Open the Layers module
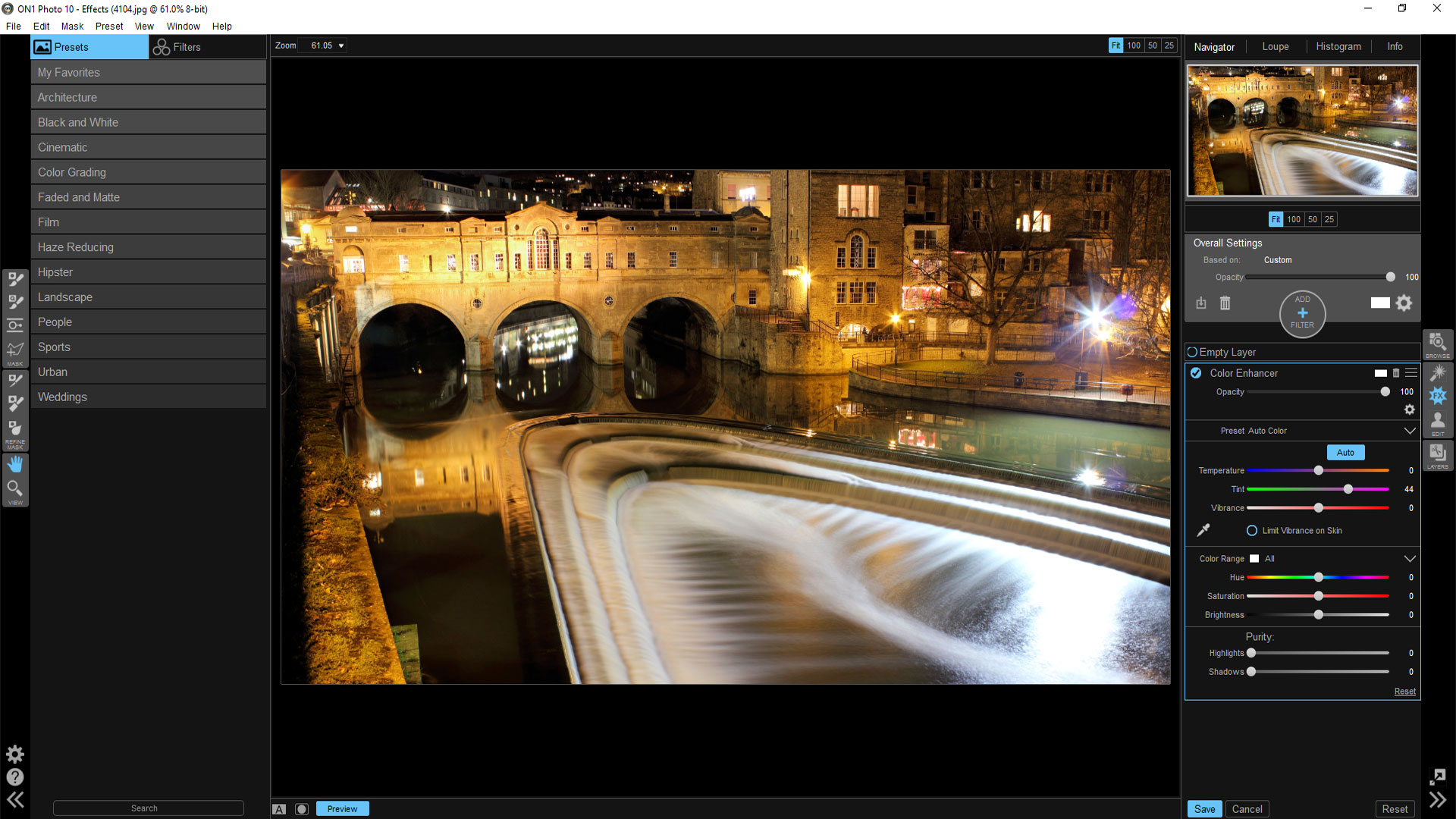The width and height of the screenshot is (1456, 819). [1437, 457]
